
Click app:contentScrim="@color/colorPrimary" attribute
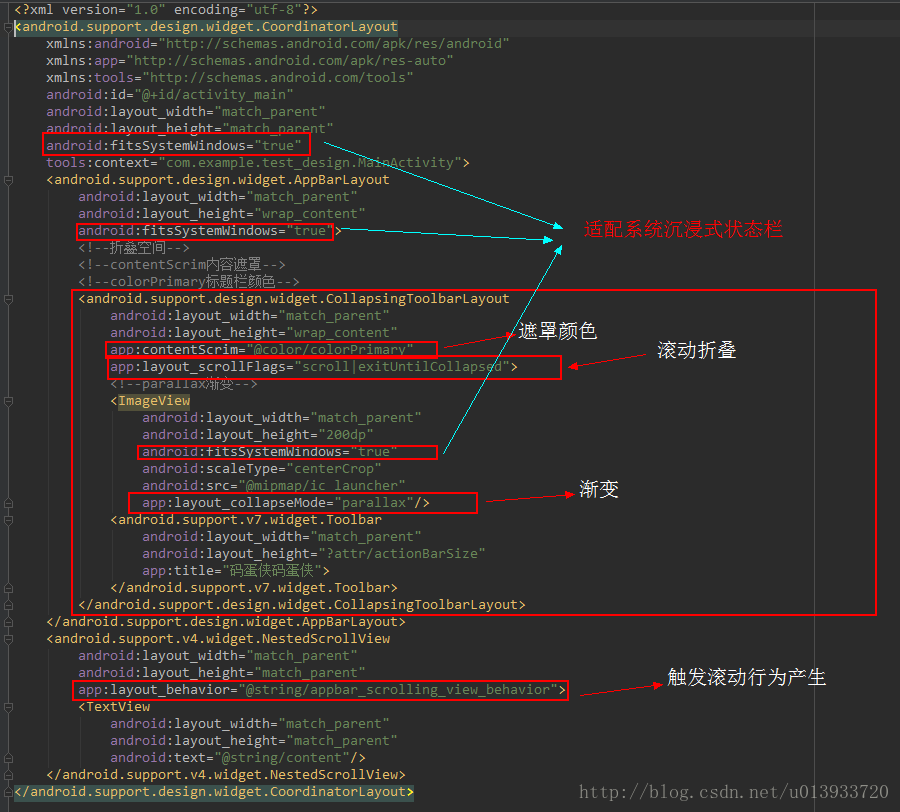point(262,349)
